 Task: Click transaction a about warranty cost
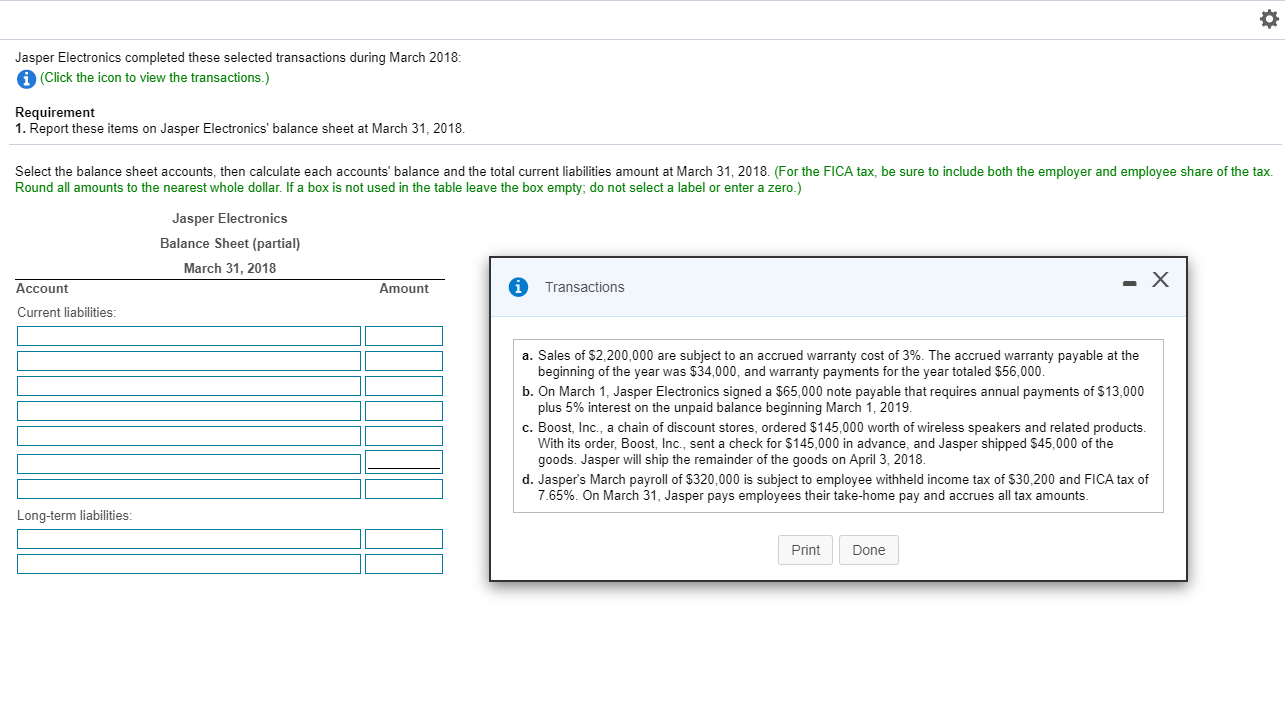tap(831, 363)
